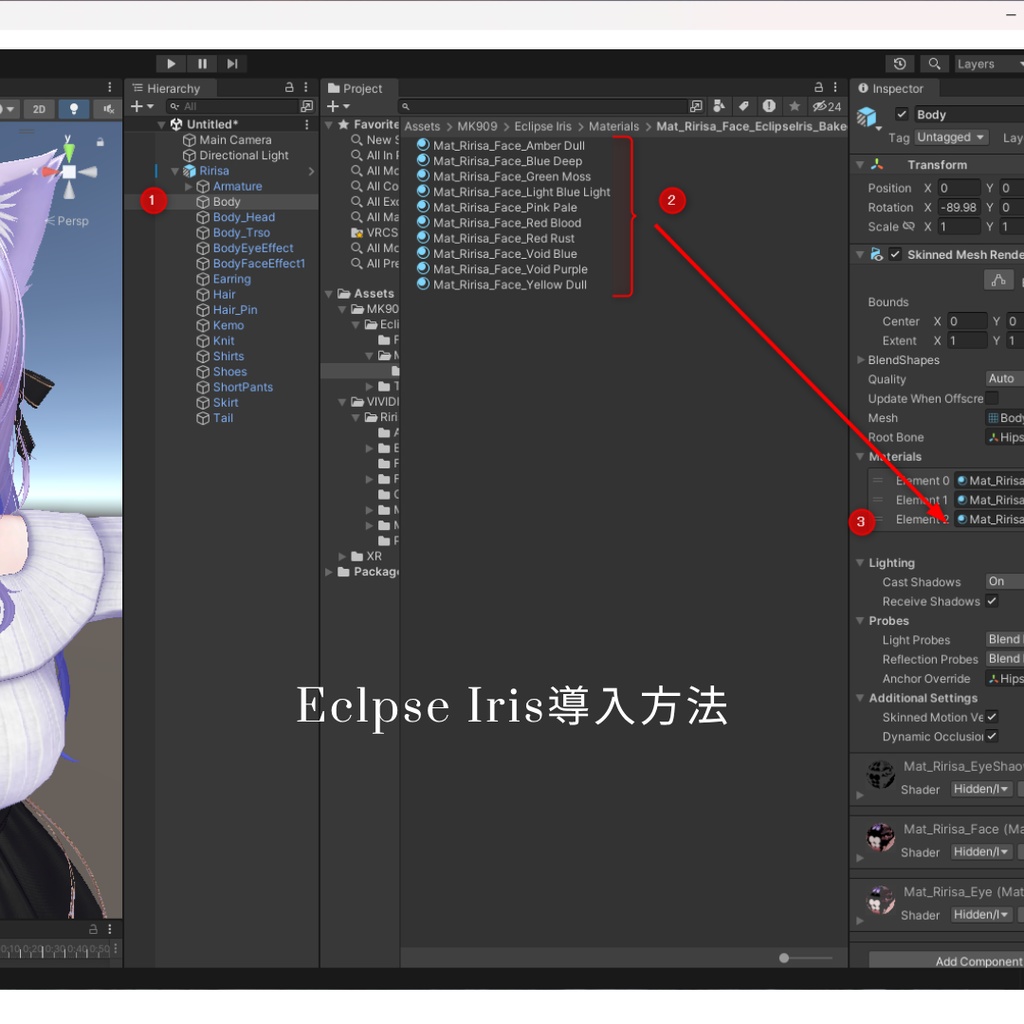Click Materials in the breadcrumb path

(614, 126)
